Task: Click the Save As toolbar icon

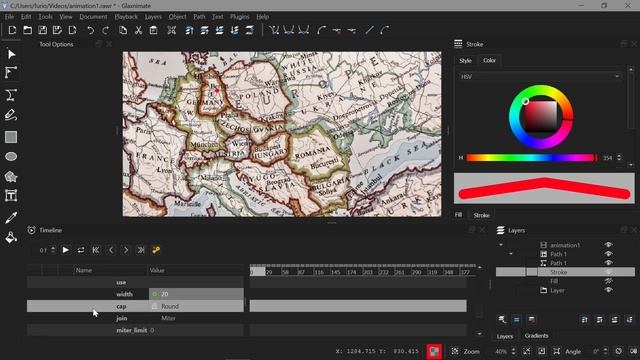Action: (57, 30)
